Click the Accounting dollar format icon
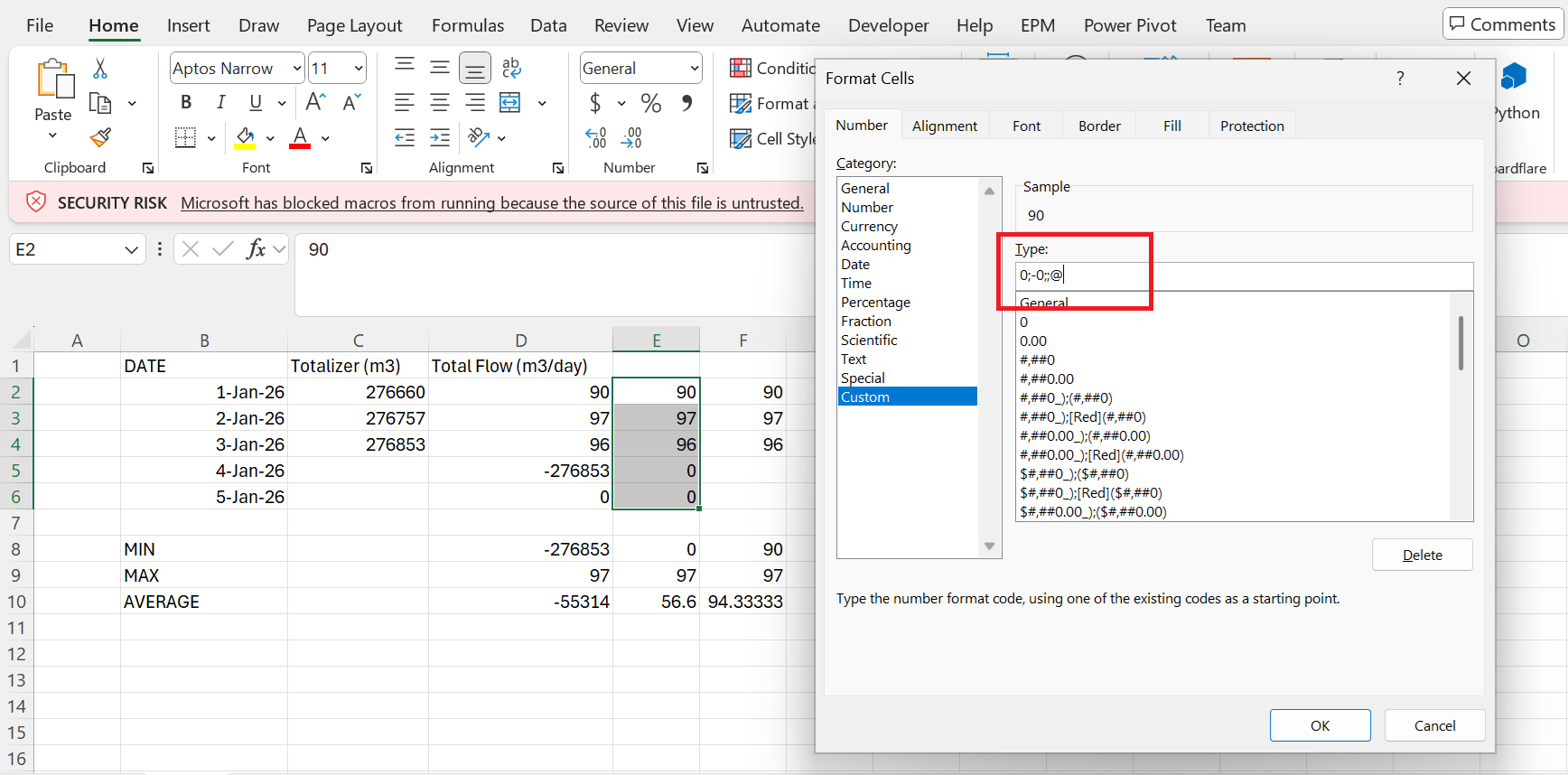Image resolution: width=1568 pixels, height=775 pixels. click(x=595, y=103)
